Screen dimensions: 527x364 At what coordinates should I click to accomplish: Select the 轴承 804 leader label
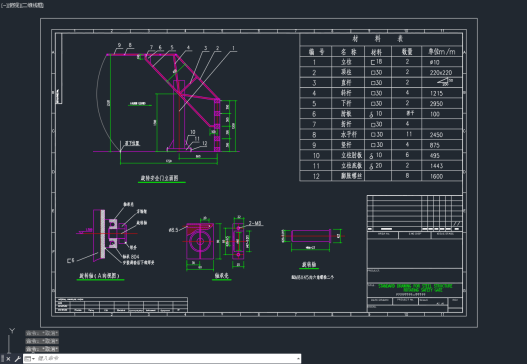(131, 257)
